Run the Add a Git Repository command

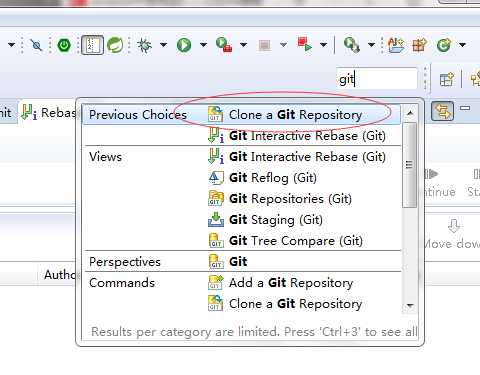coord(242,283)
